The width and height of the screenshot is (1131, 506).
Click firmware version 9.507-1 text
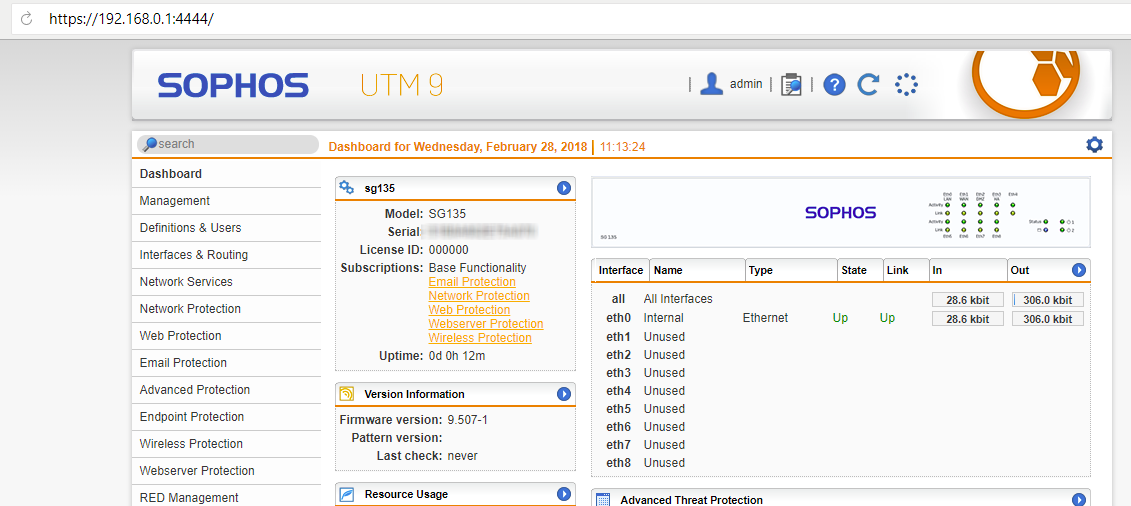(x=467, y=420)
